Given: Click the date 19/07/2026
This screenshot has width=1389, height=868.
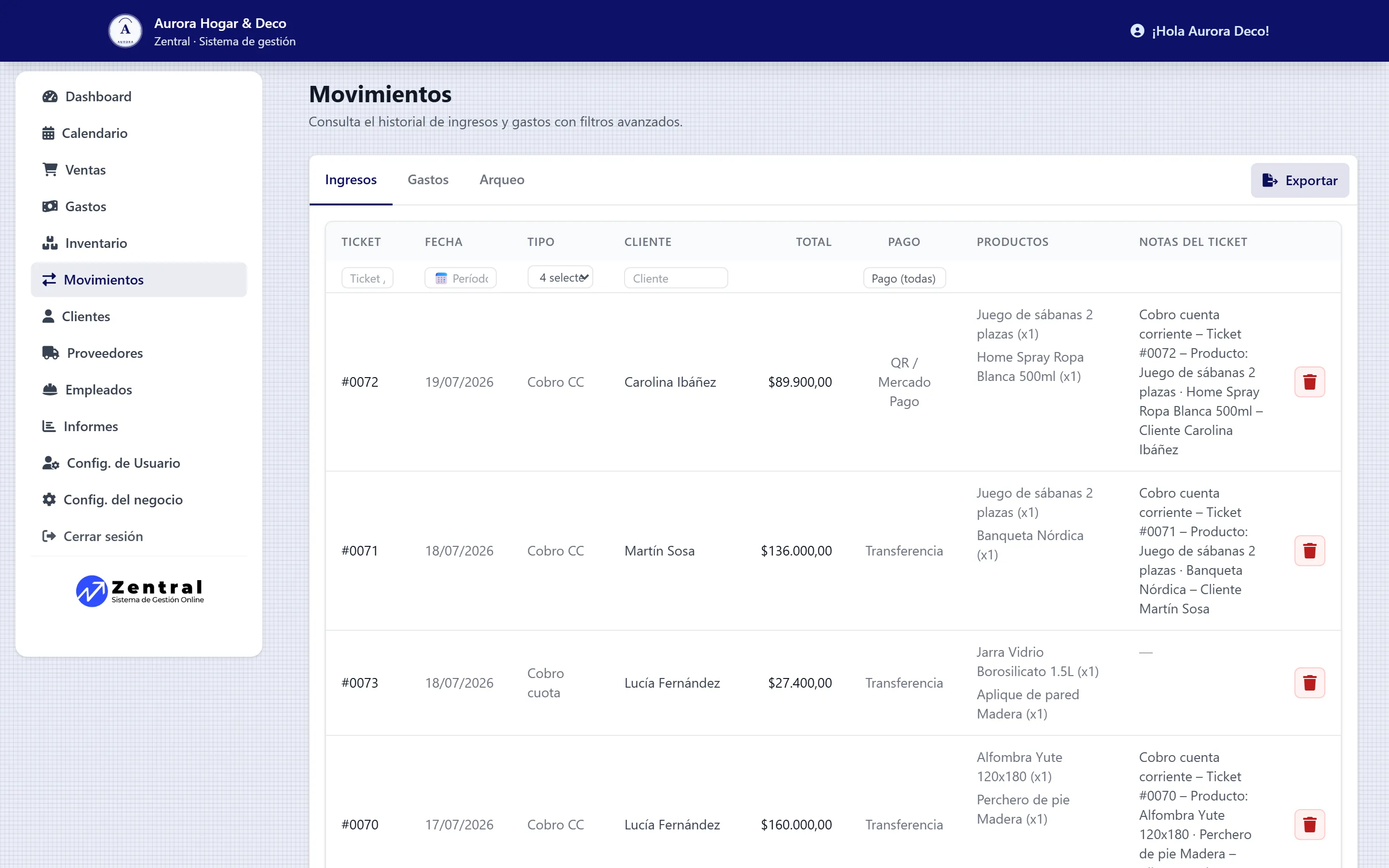Looking at the screenshot, I should pos(459,382).
